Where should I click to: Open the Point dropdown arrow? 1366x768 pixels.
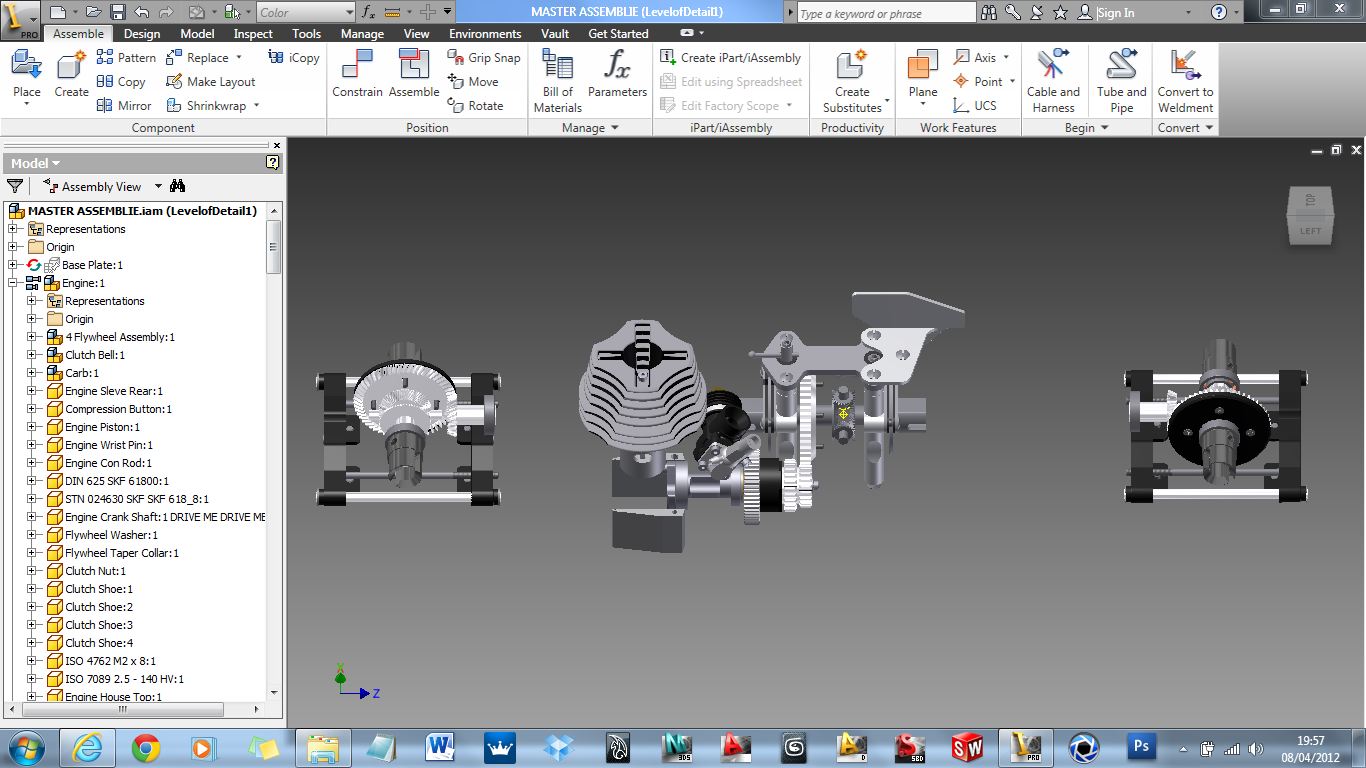click(1012, 82)
